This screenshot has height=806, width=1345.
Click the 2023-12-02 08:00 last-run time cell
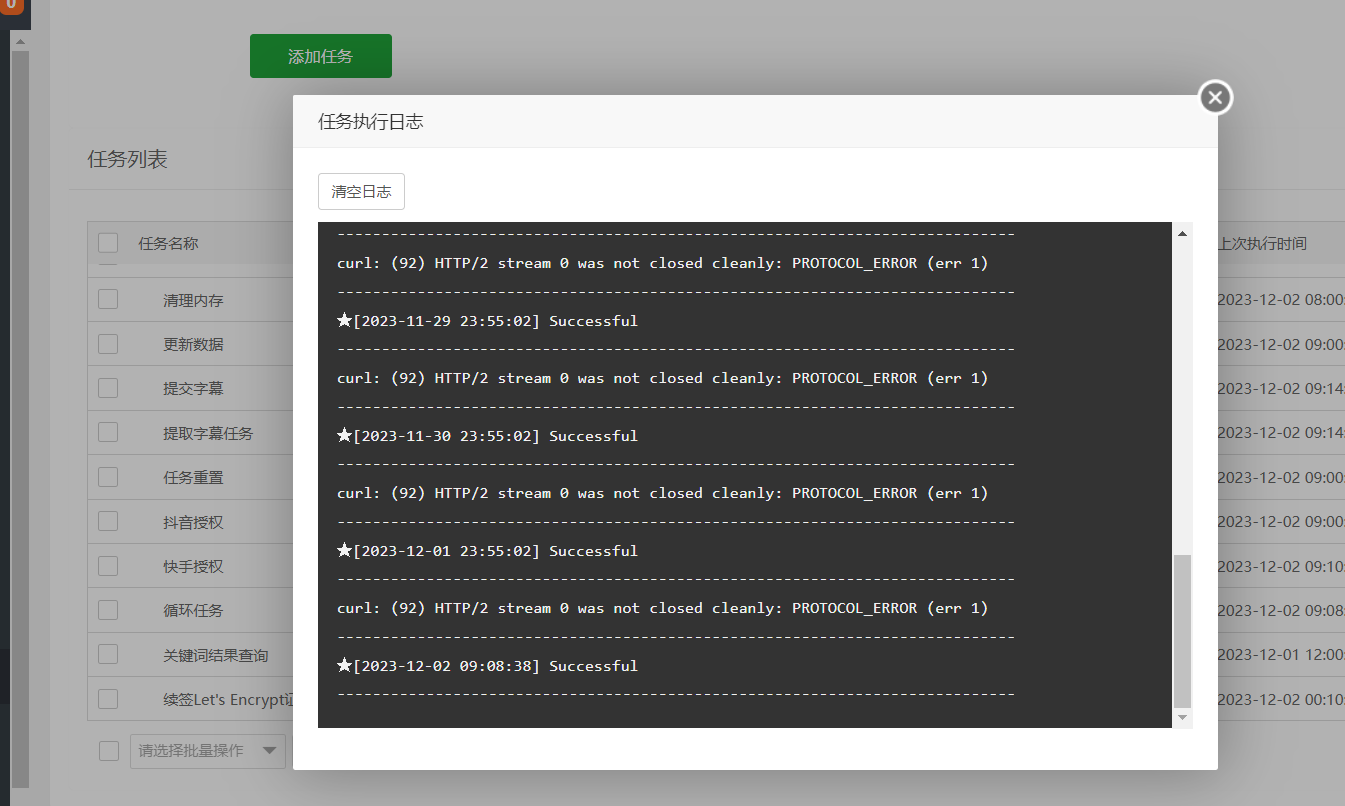(1281, 300)
